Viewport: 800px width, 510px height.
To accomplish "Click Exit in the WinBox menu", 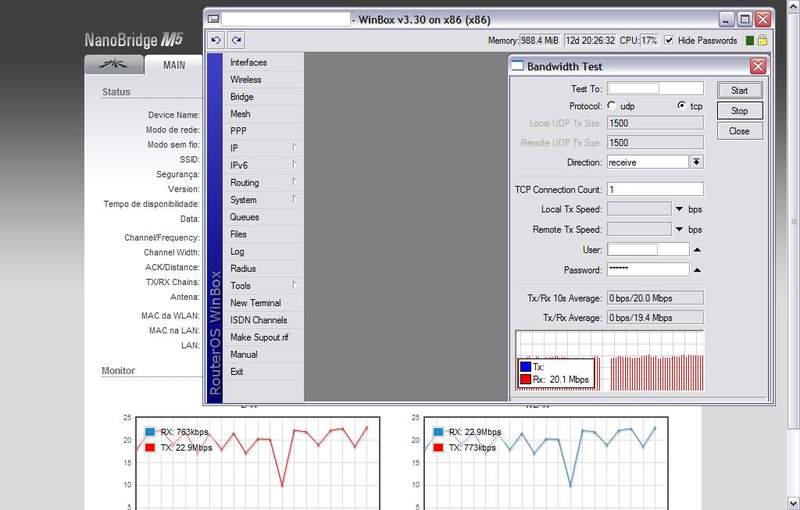I will click(x=263, y=372).
